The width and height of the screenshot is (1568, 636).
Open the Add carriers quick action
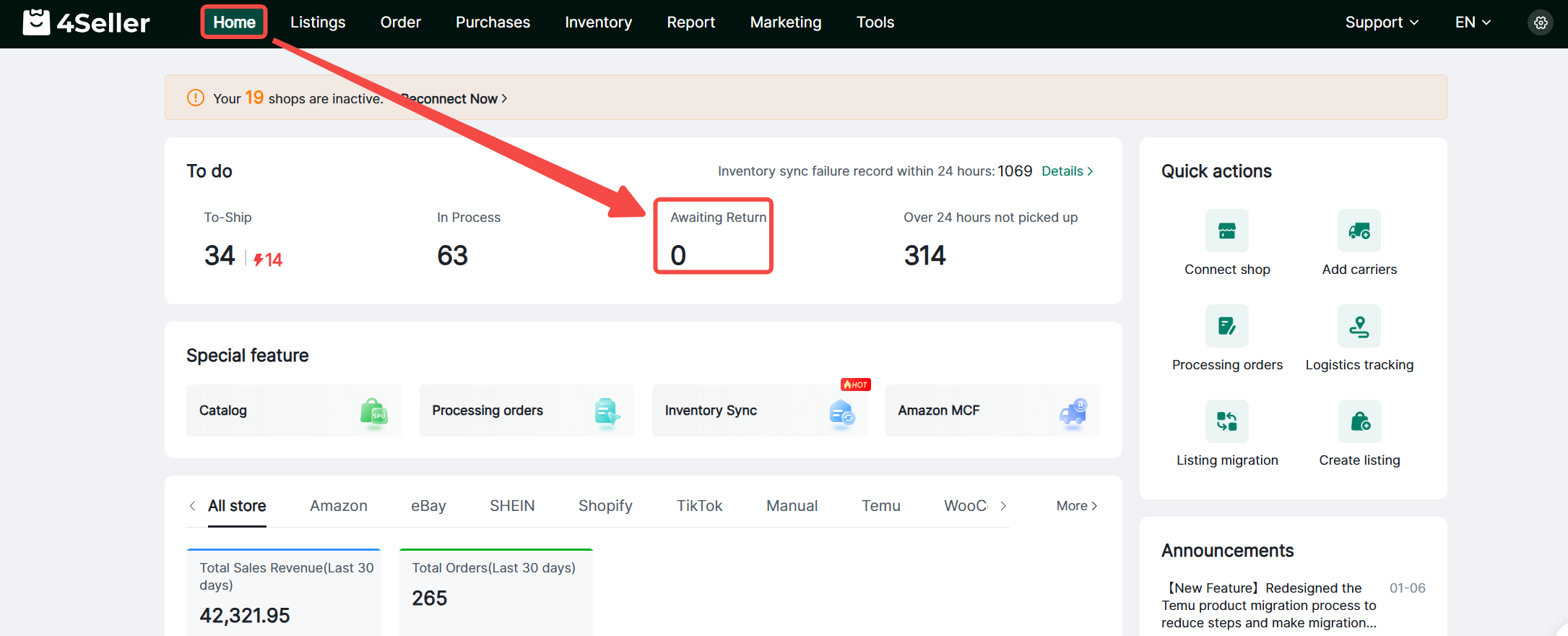[x=1359, y=231]
